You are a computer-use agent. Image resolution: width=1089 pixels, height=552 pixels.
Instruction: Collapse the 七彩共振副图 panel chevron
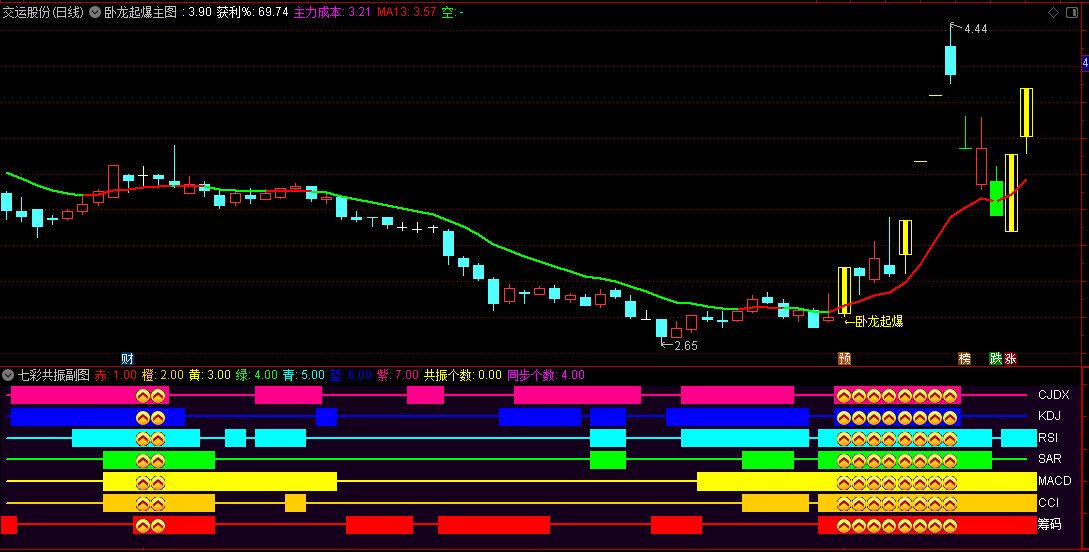tap(8, 375)
